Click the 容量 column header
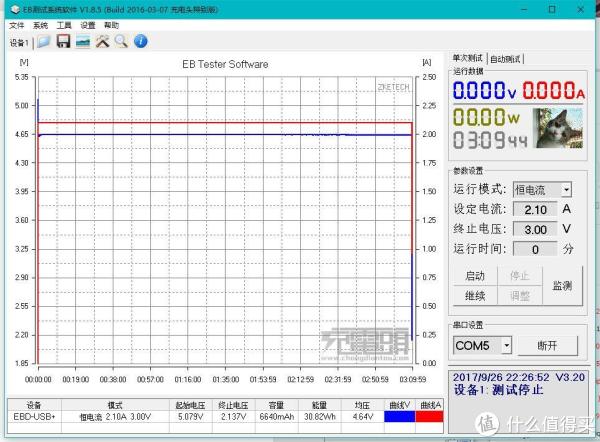The width and height of the screenshot is (600, 442). pyautogui.click(x=277, y=405)
